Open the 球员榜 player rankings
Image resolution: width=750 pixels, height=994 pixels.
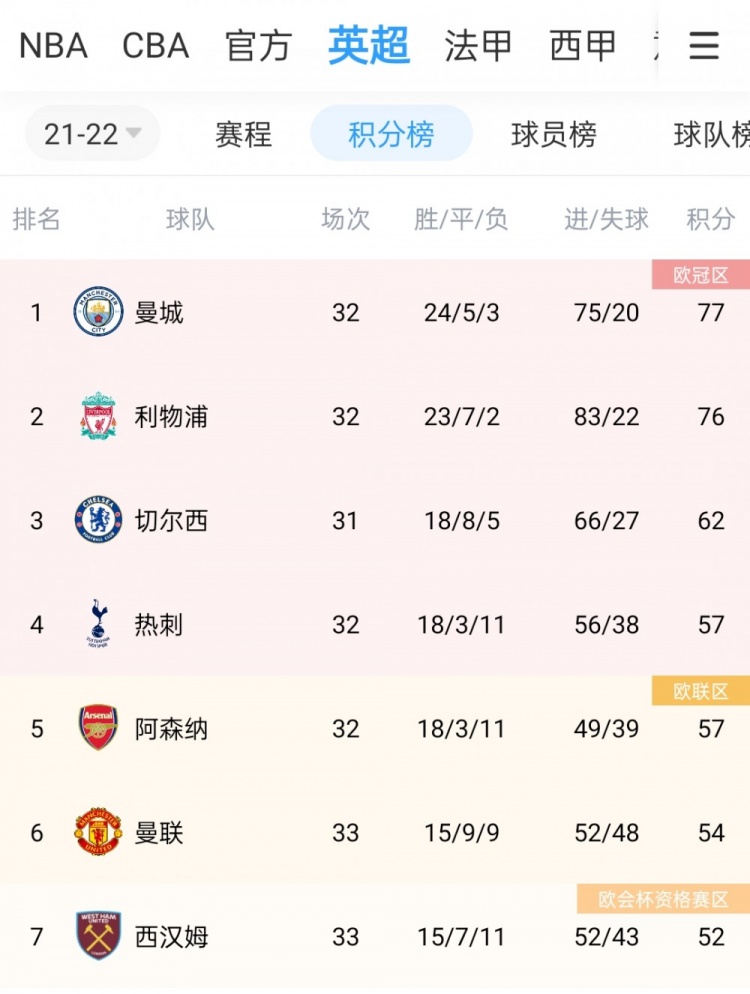tap(553, 134)
